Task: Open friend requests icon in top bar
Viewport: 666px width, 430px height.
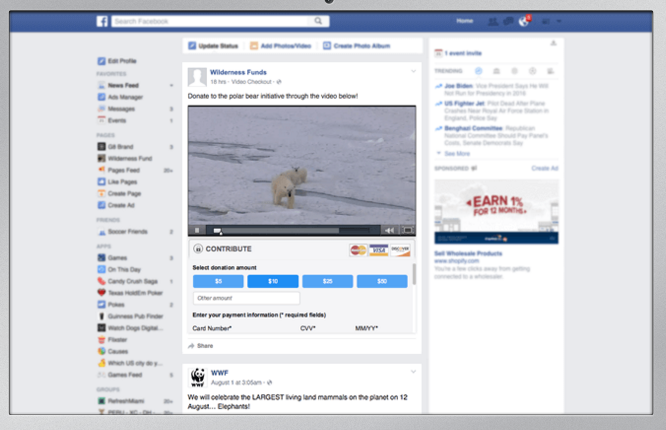Action: pyautogui.click(x=493, y=21)
